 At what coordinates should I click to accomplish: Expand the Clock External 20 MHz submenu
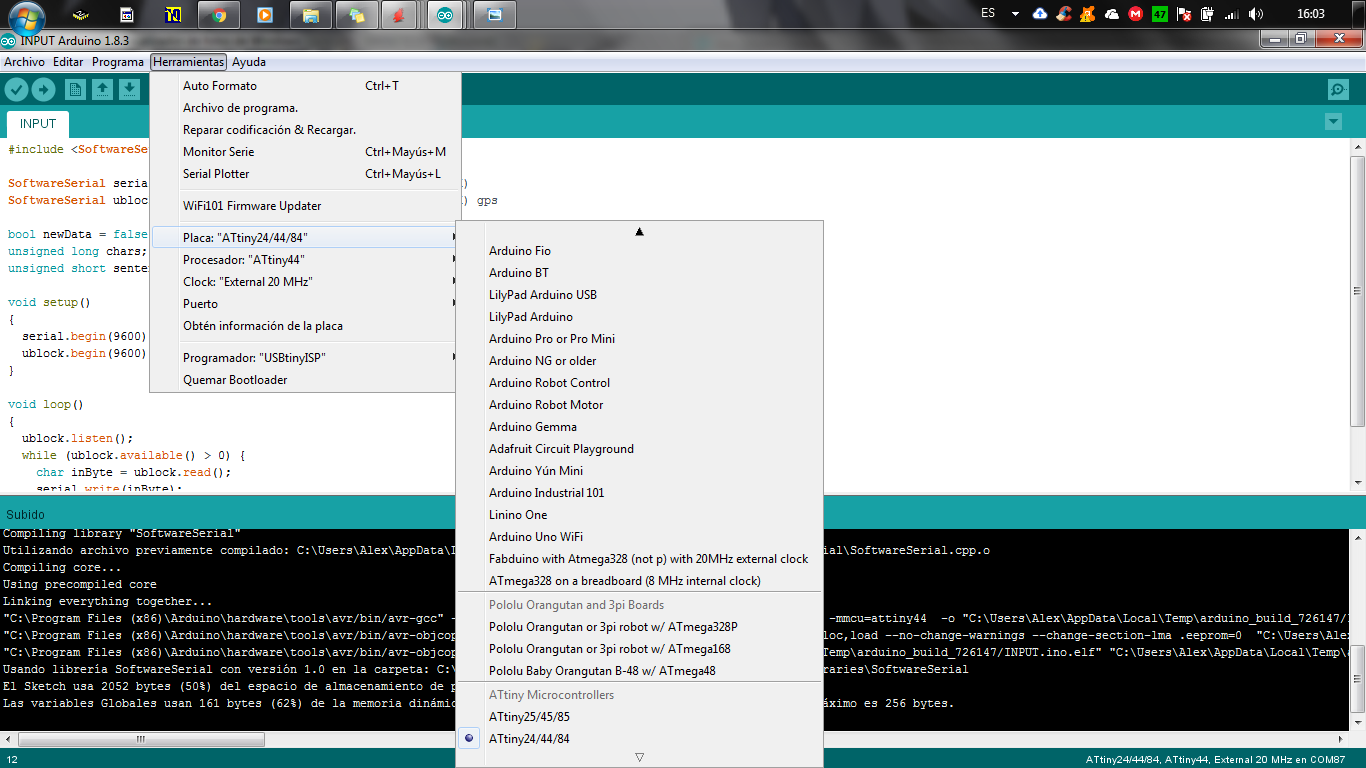305,282
